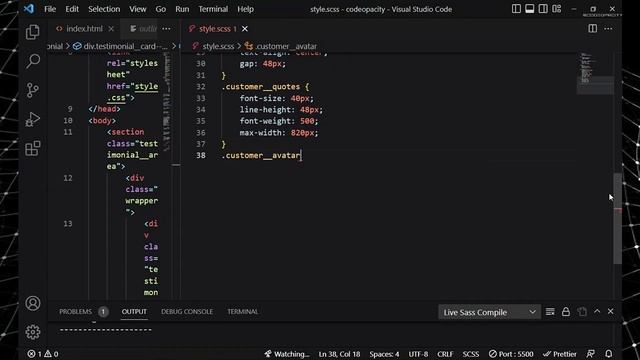640x360 pixels.
Task: Switch to the PROBLEMS panel tab
Action: tap(76, 311)
